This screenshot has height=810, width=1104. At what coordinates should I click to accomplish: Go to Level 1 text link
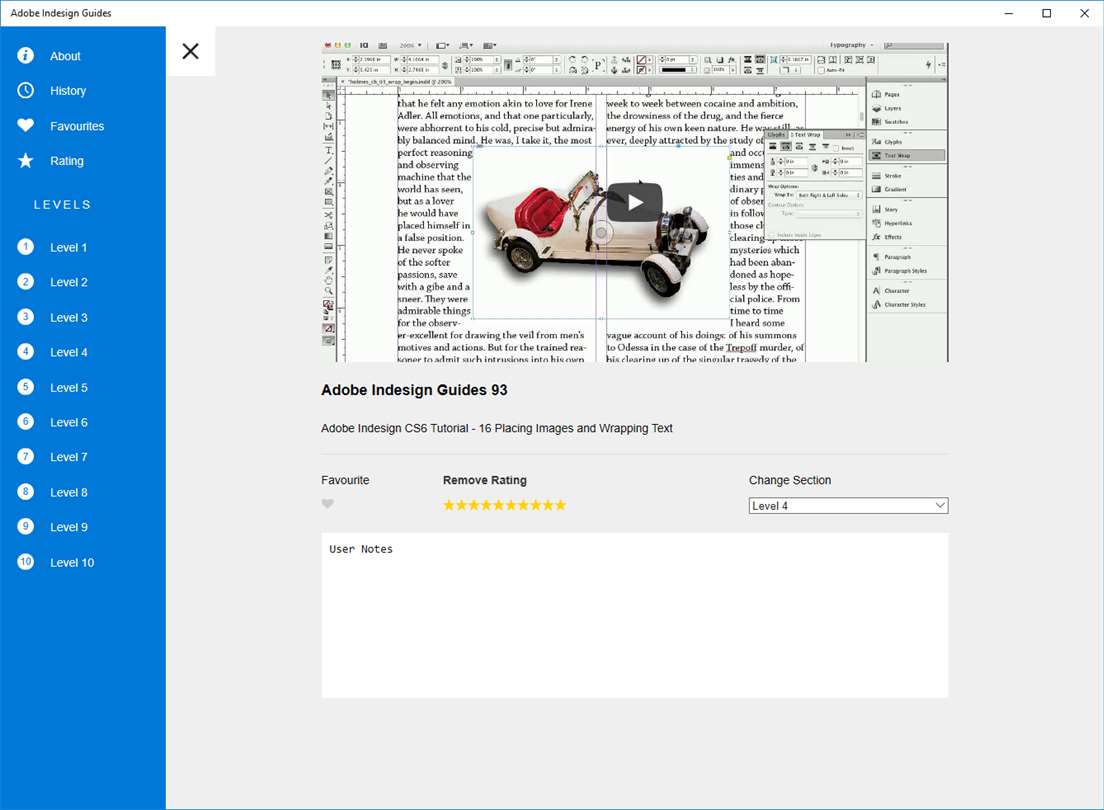68,248
